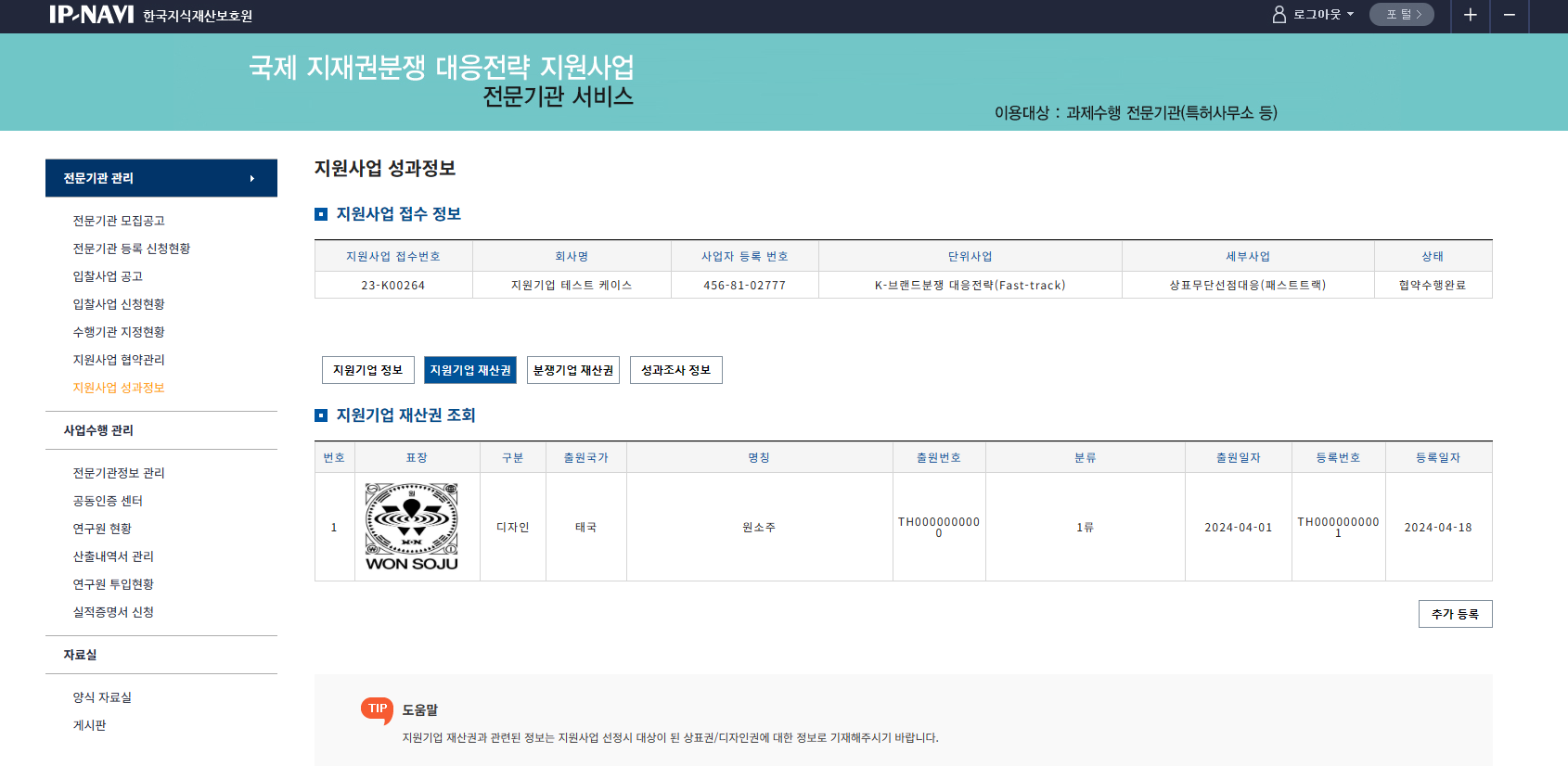Screen dimensions: 1568x779
Task: Click the plus zoom-in icon
Action: [x=1470, y=15]
